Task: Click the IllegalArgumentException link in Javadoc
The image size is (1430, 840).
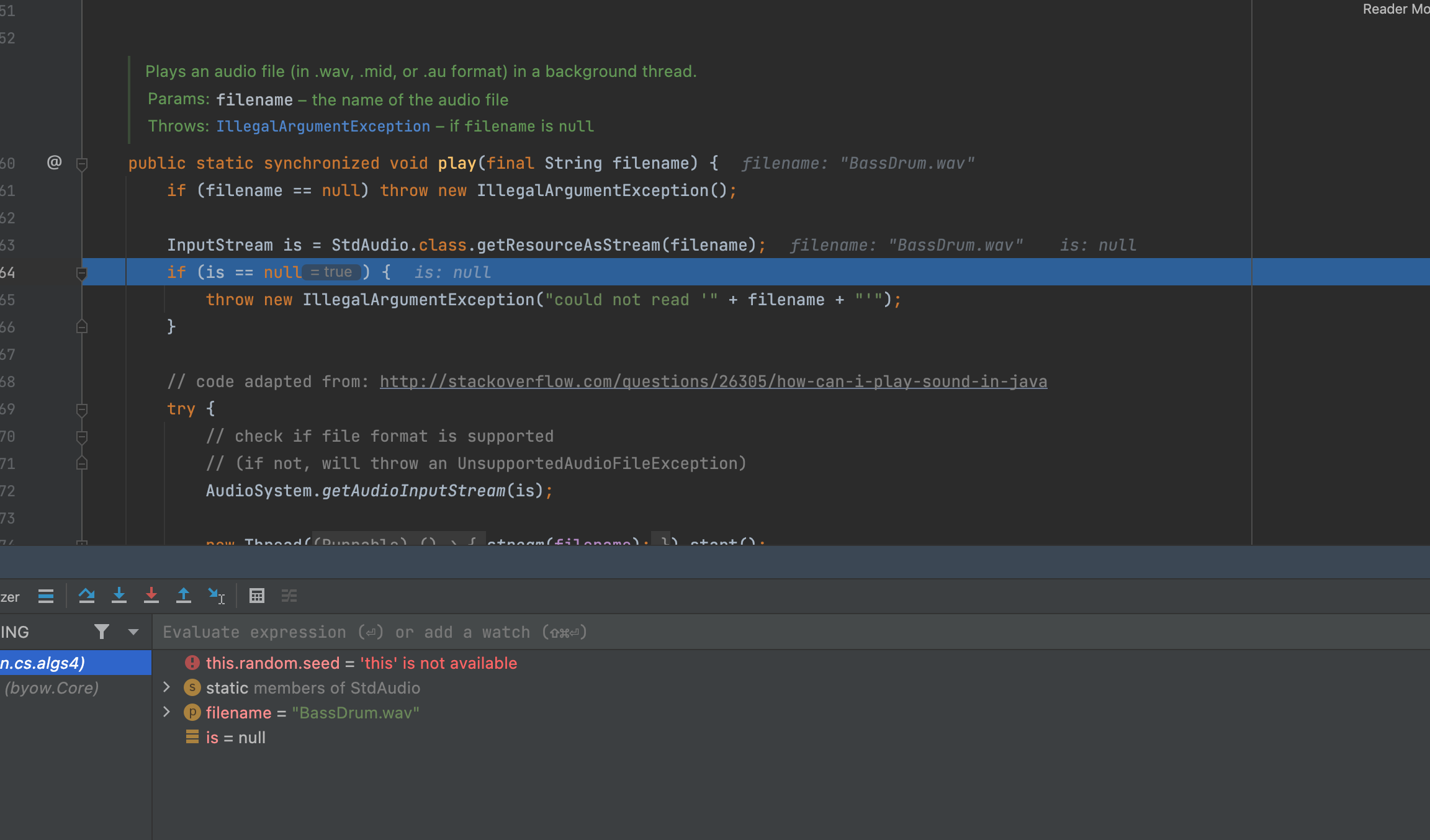Action: click(323, 127)
